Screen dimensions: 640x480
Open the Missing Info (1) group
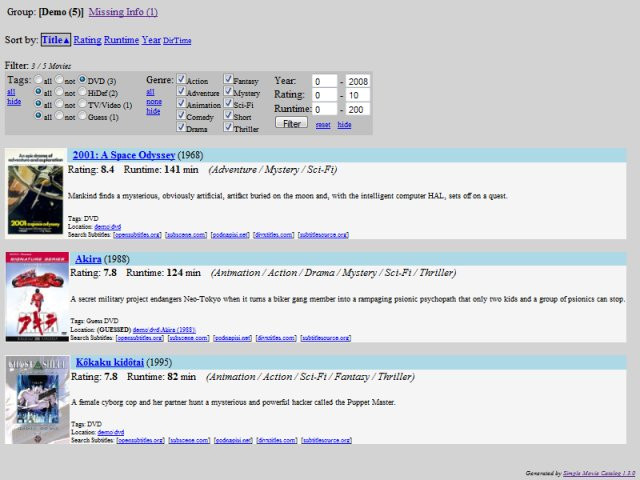pos(123,12)
